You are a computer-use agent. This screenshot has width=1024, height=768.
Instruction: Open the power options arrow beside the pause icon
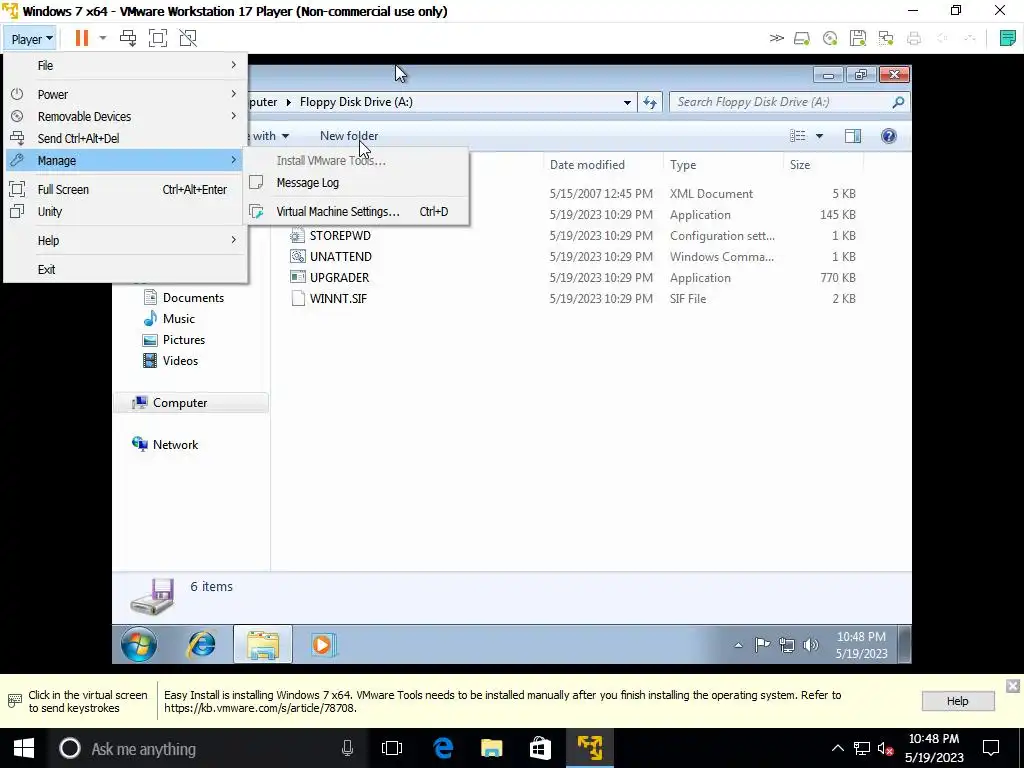[103, 39]
